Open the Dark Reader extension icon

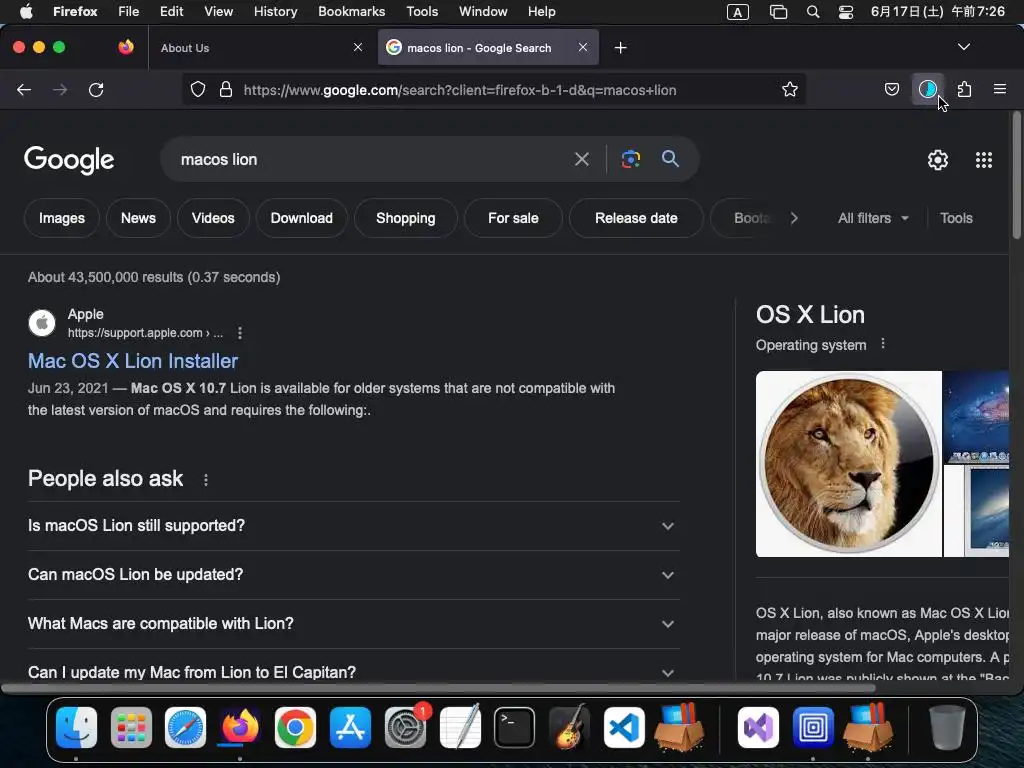click(927, 89)
